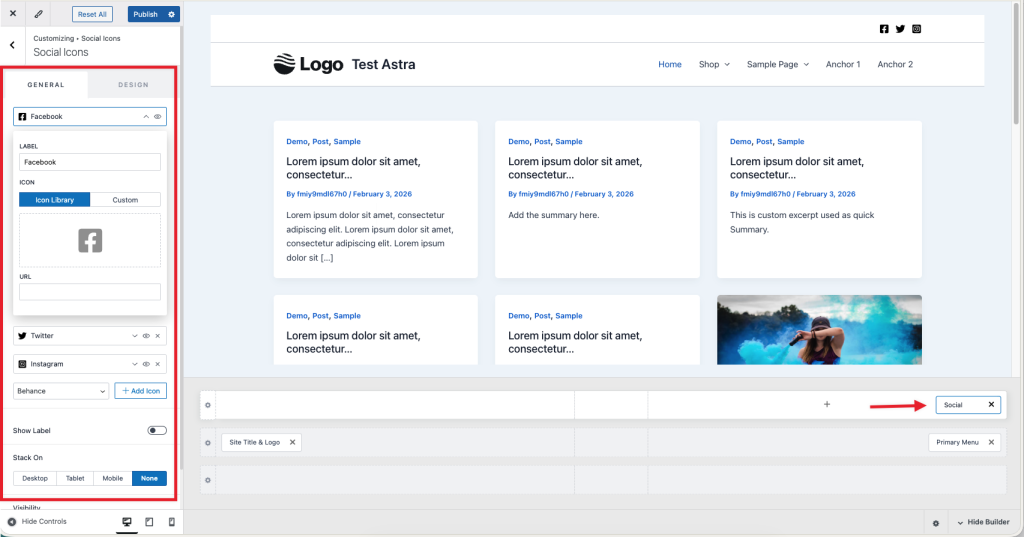Close the Customizer with the X icon

pyautogui.click(x=13, y=14)
